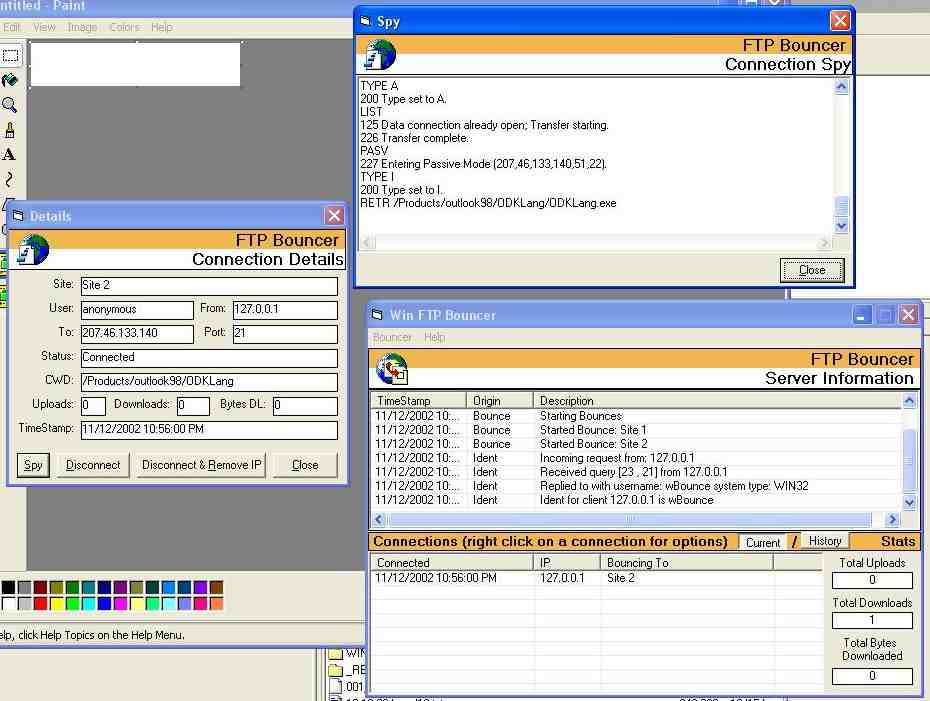The image size is (930, 701).
Task: Close the Spy window using Close button
Action: (x=812, y=270)
